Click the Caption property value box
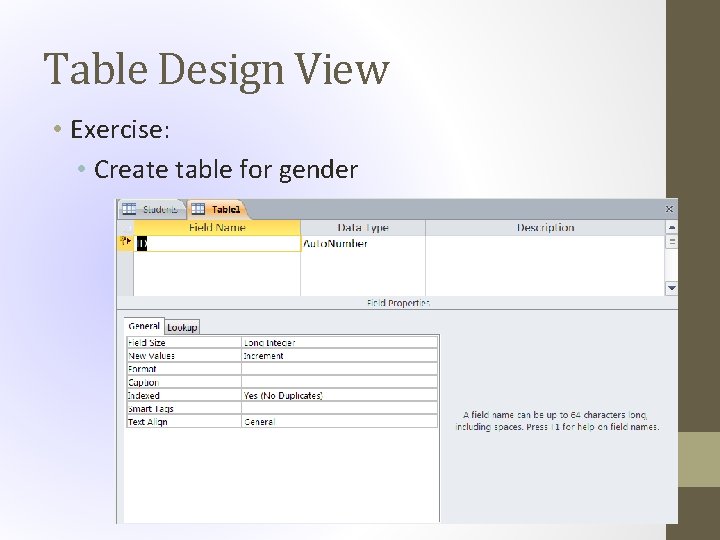 click(339, 382)
